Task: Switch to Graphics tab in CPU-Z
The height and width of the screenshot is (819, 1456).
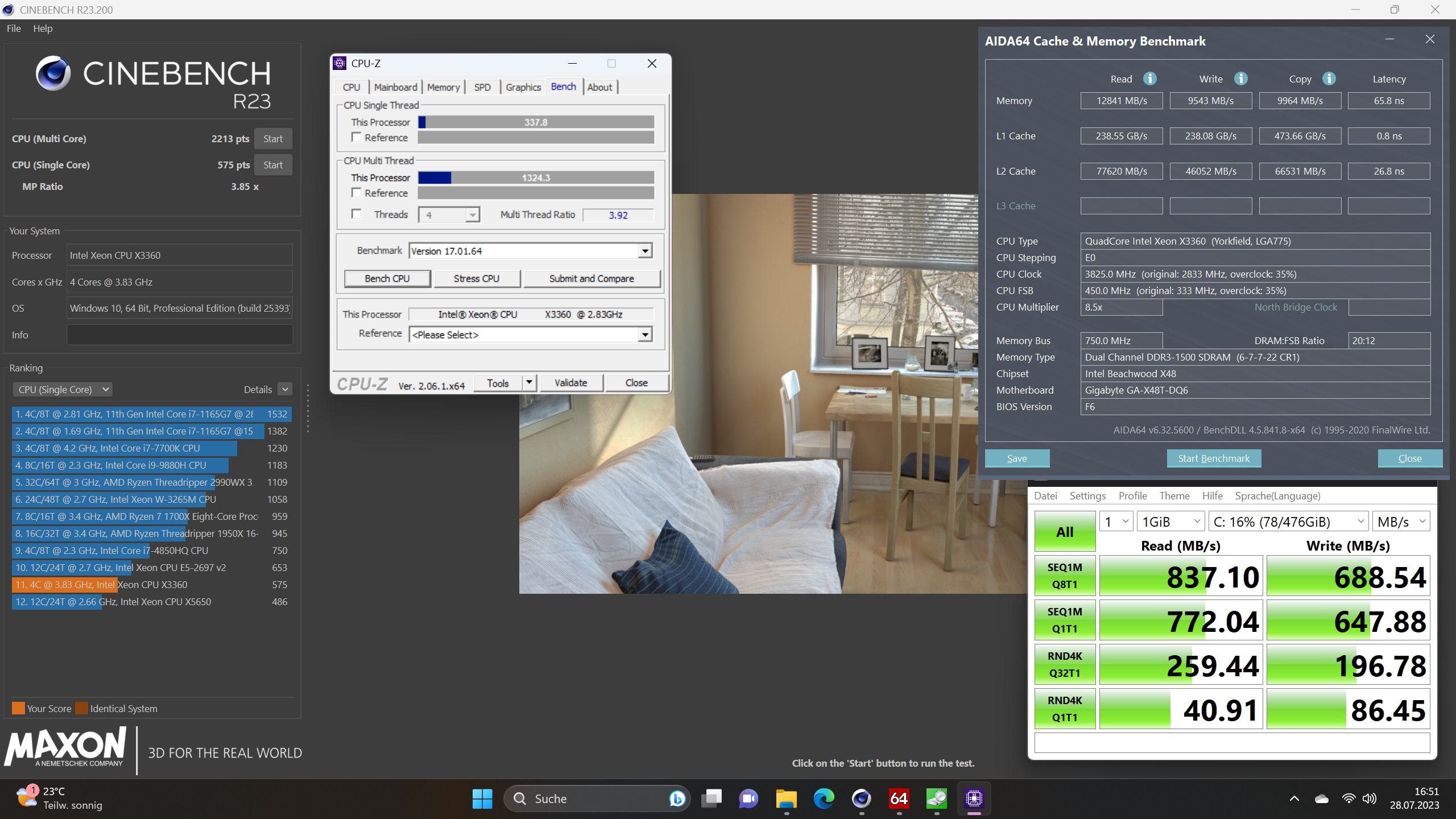Action: point(523,87)
